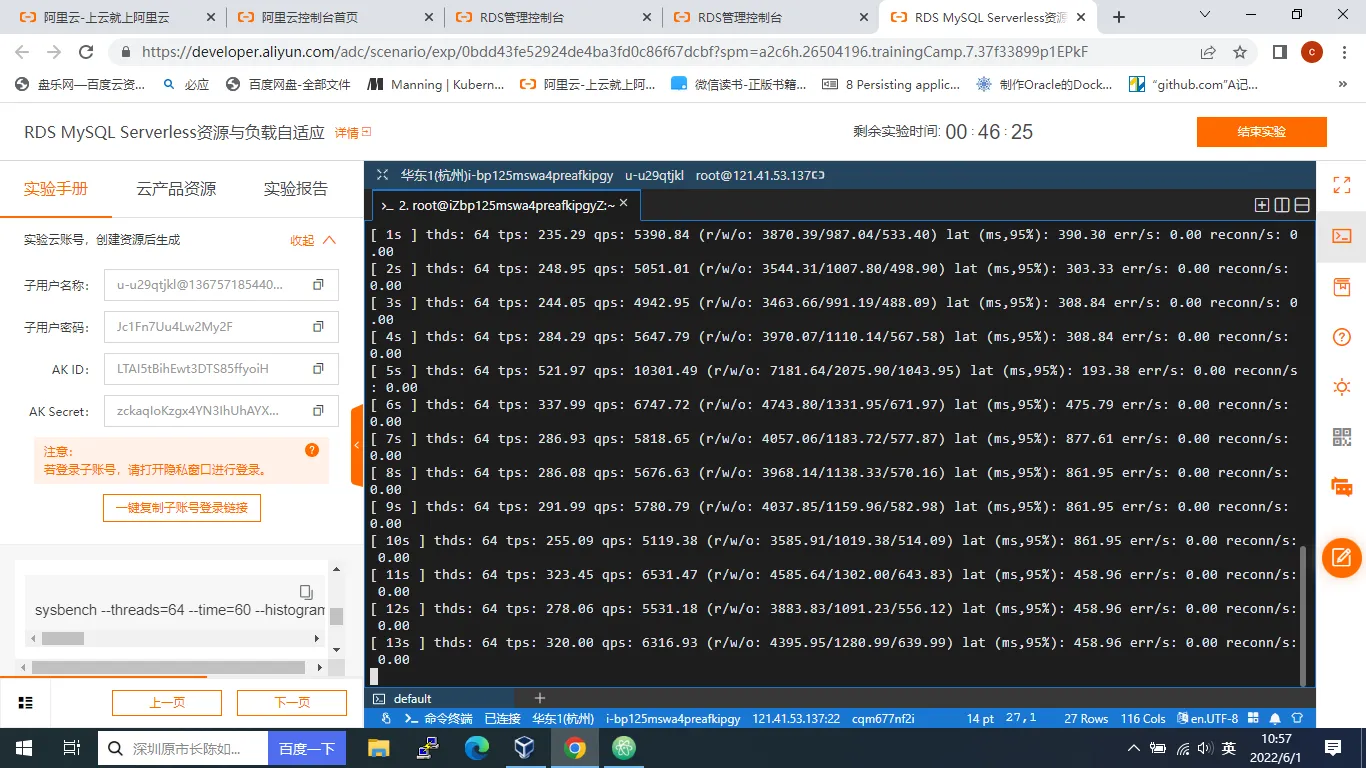Viewport: 1366px width, 768px height.
Task: Copy the AK ID value
Action: 318,369
